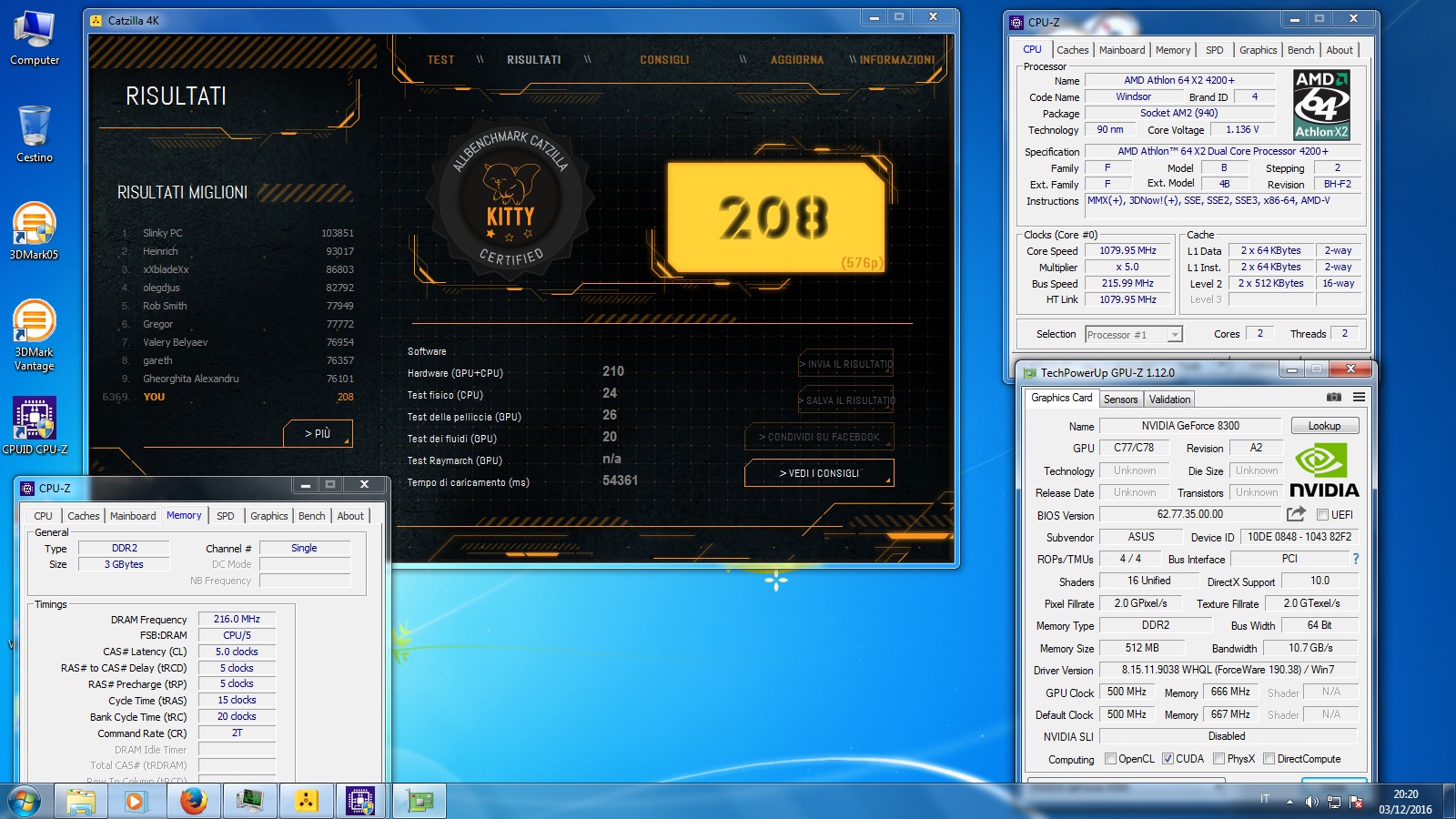This screenshot has width=1456, height=819.
Task: Click the AMD Athlon X2 logo in CPU-Z
Action: click(x=1322, y=105)
